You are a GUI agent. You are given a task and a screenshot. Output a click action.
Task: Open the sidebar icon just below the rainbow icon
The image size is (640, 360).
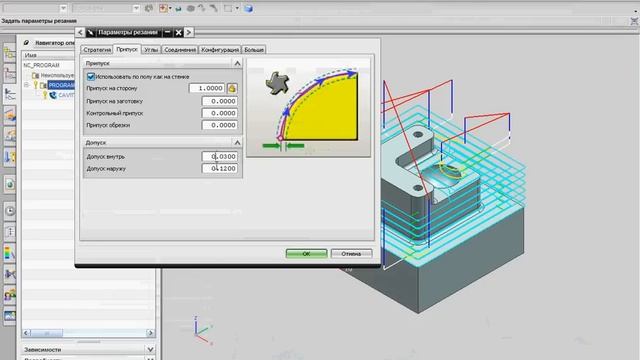pos(9,273)
